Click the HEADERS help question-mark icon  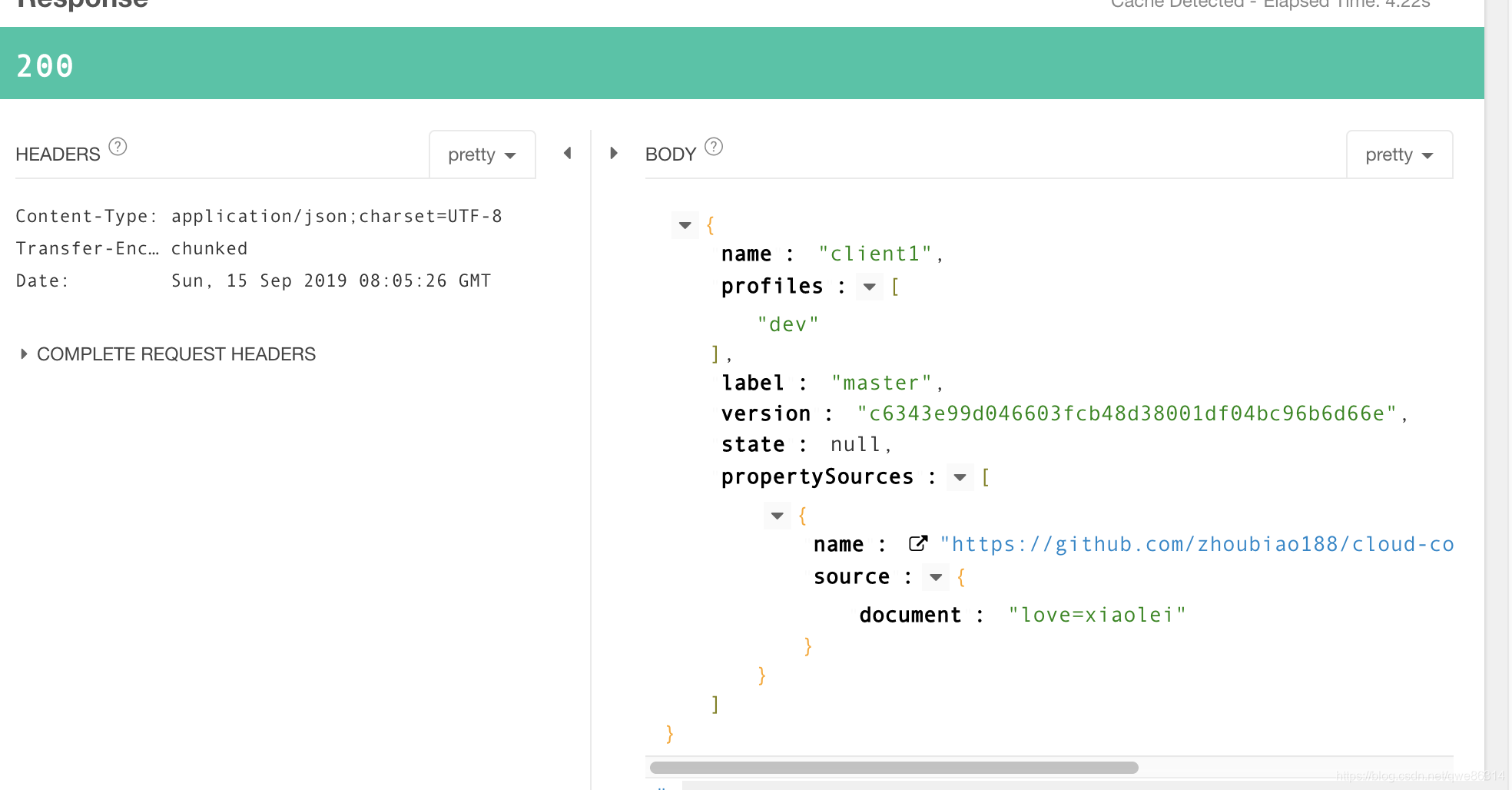click(118, 146)
